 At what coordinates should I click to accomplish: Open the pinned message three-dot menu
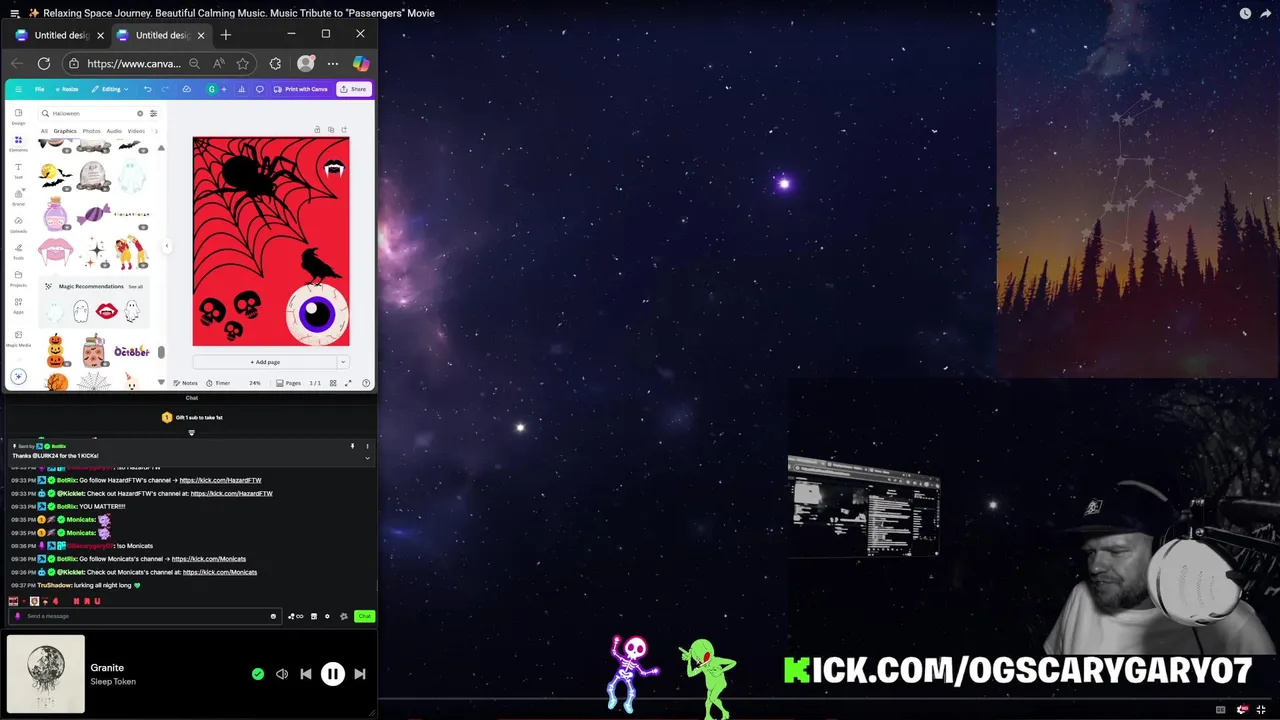click(367, 446)
